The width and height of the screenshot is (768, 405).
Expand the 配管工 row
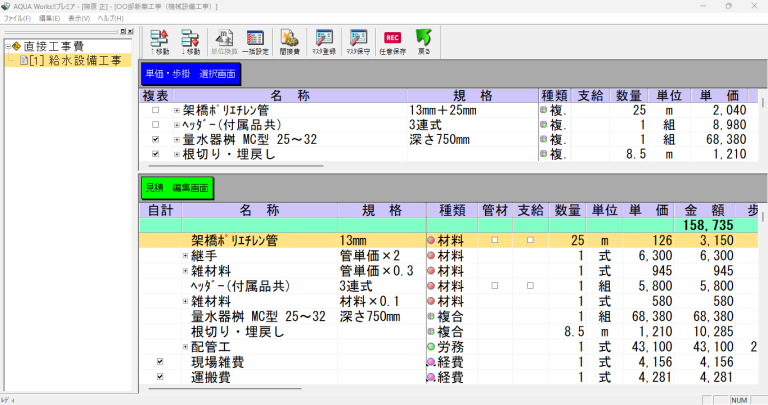[185, 347]
